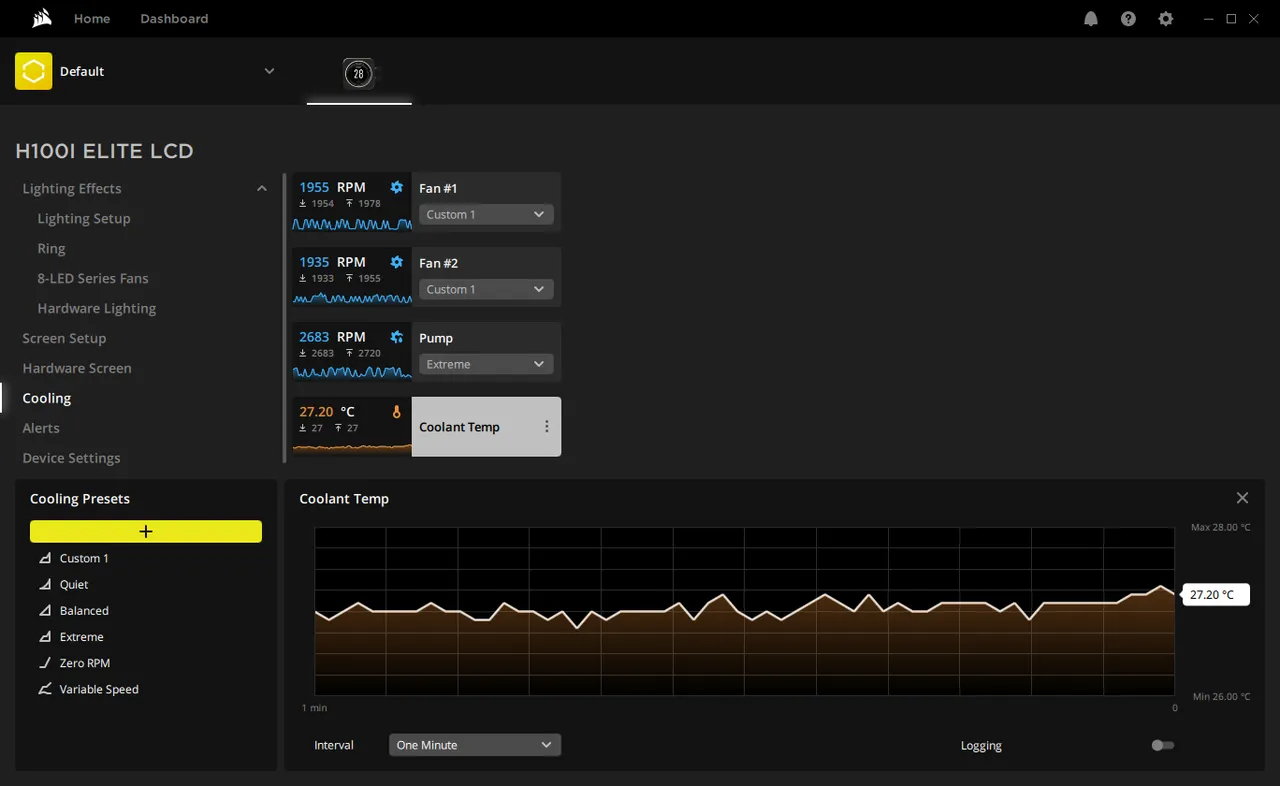
Task: Click the Pump gear icon
Action: click(397, 337)
